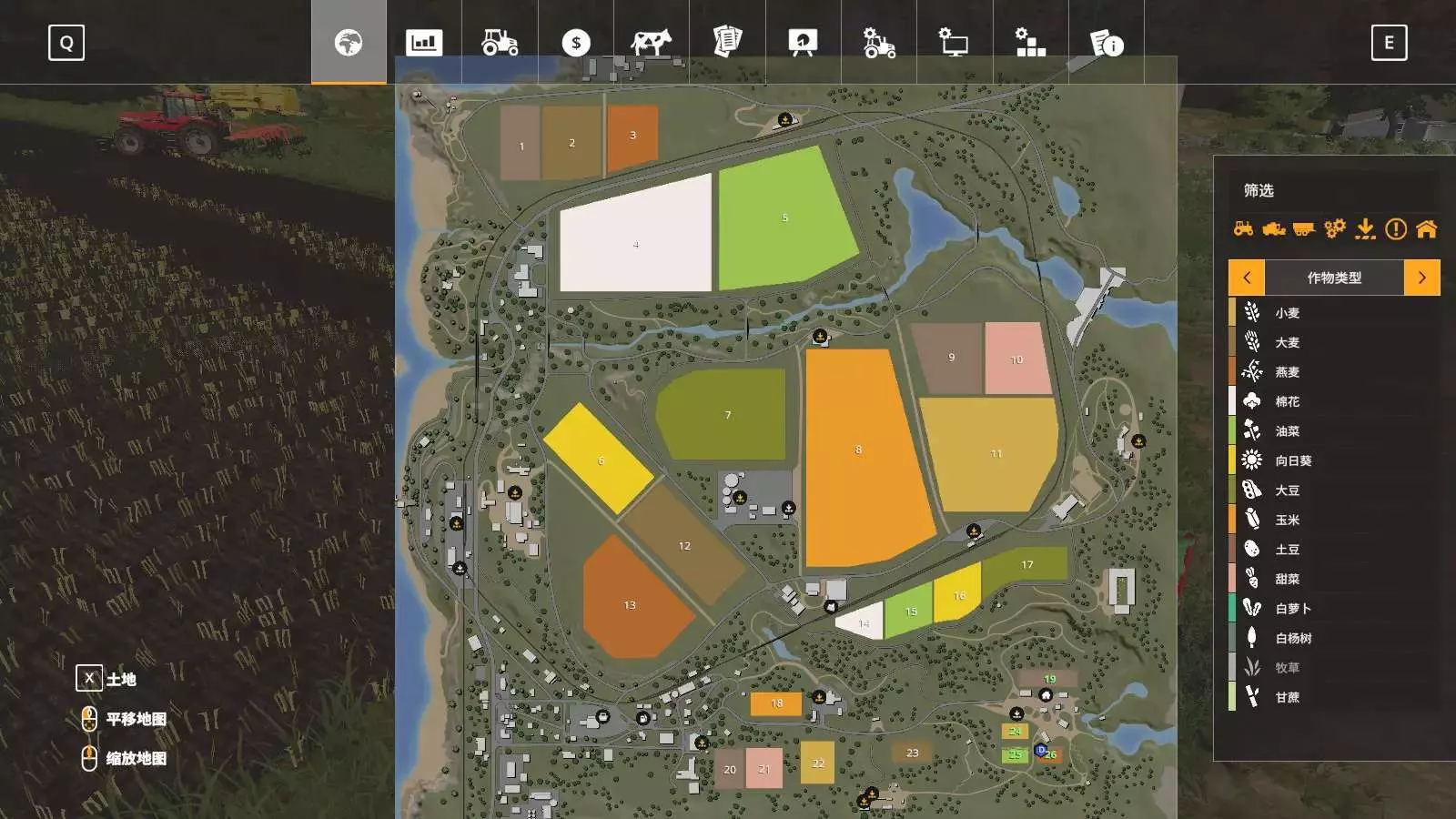Toggle the 向日葵 crop filter
The width and height of the screenshot is (1456, 819).
[x=1334, y=460]
